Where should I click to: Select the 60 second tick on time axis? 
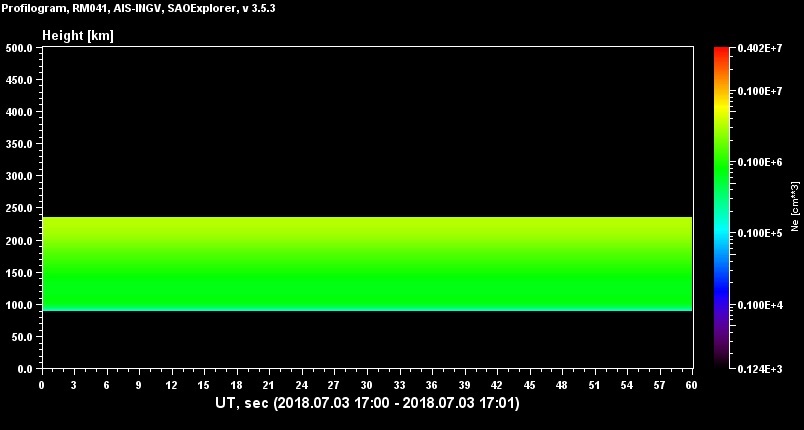click(x=692, y=385)
